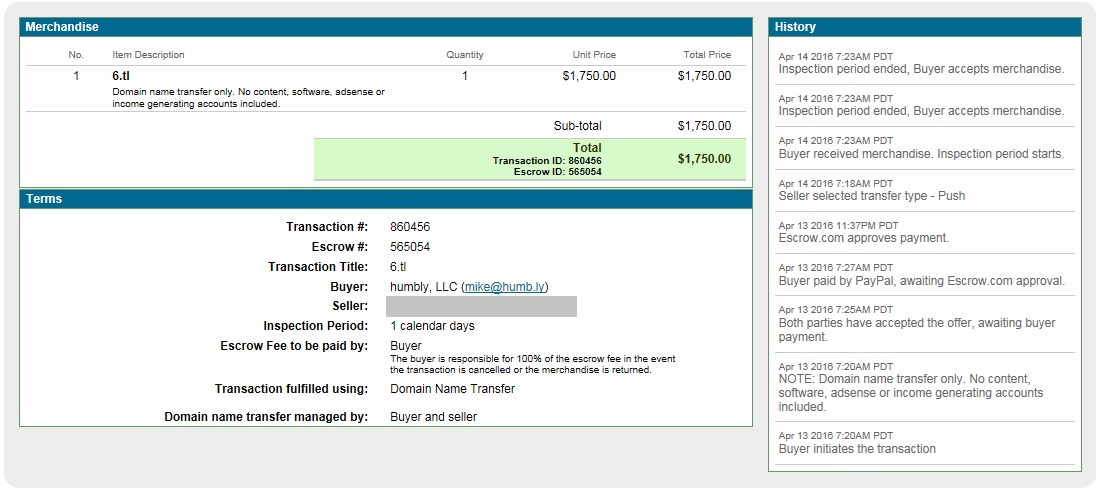Select the 'Buyer paid by PayPal' history entry
1096x488 pixels.
coord(921,281)
